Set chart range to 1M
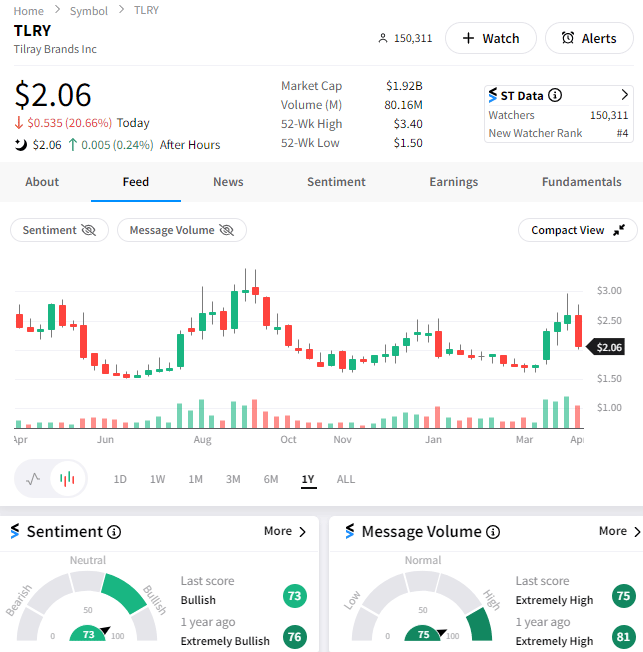This screenshot has height=652, width=643. (195, 479)
